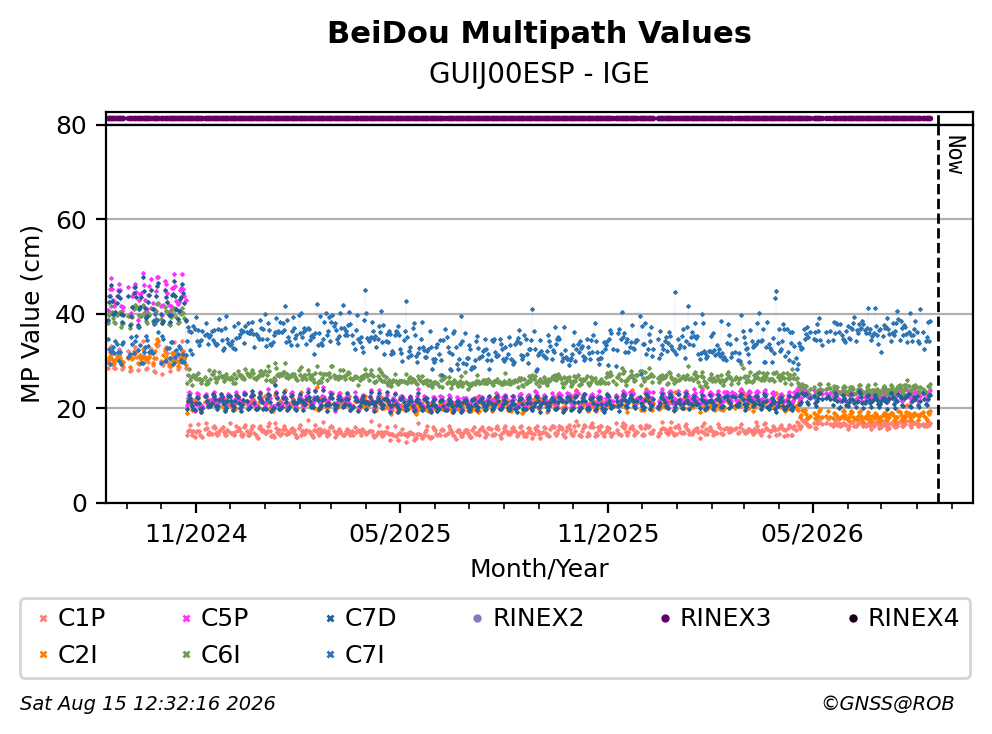
Task: Select the C5P legend label
Action: 225,618
